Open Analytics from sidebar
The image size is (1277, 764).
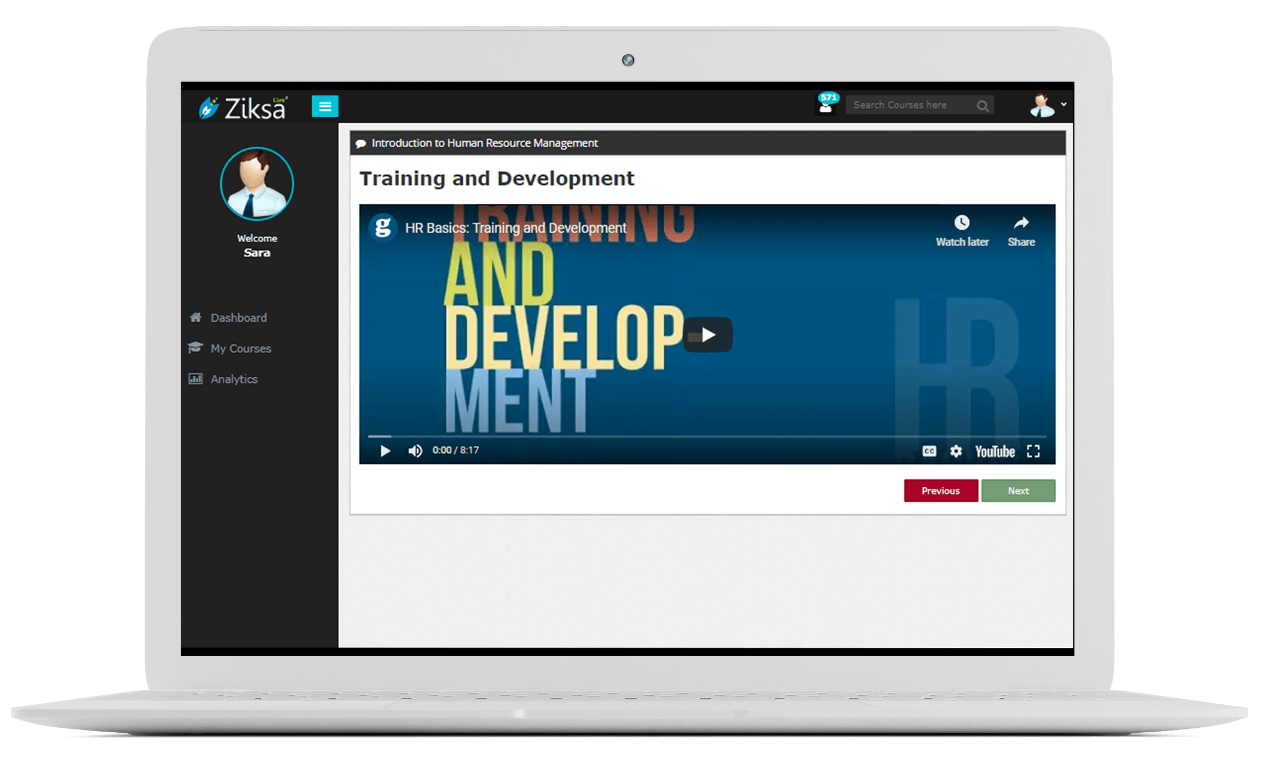click(234, 380)
